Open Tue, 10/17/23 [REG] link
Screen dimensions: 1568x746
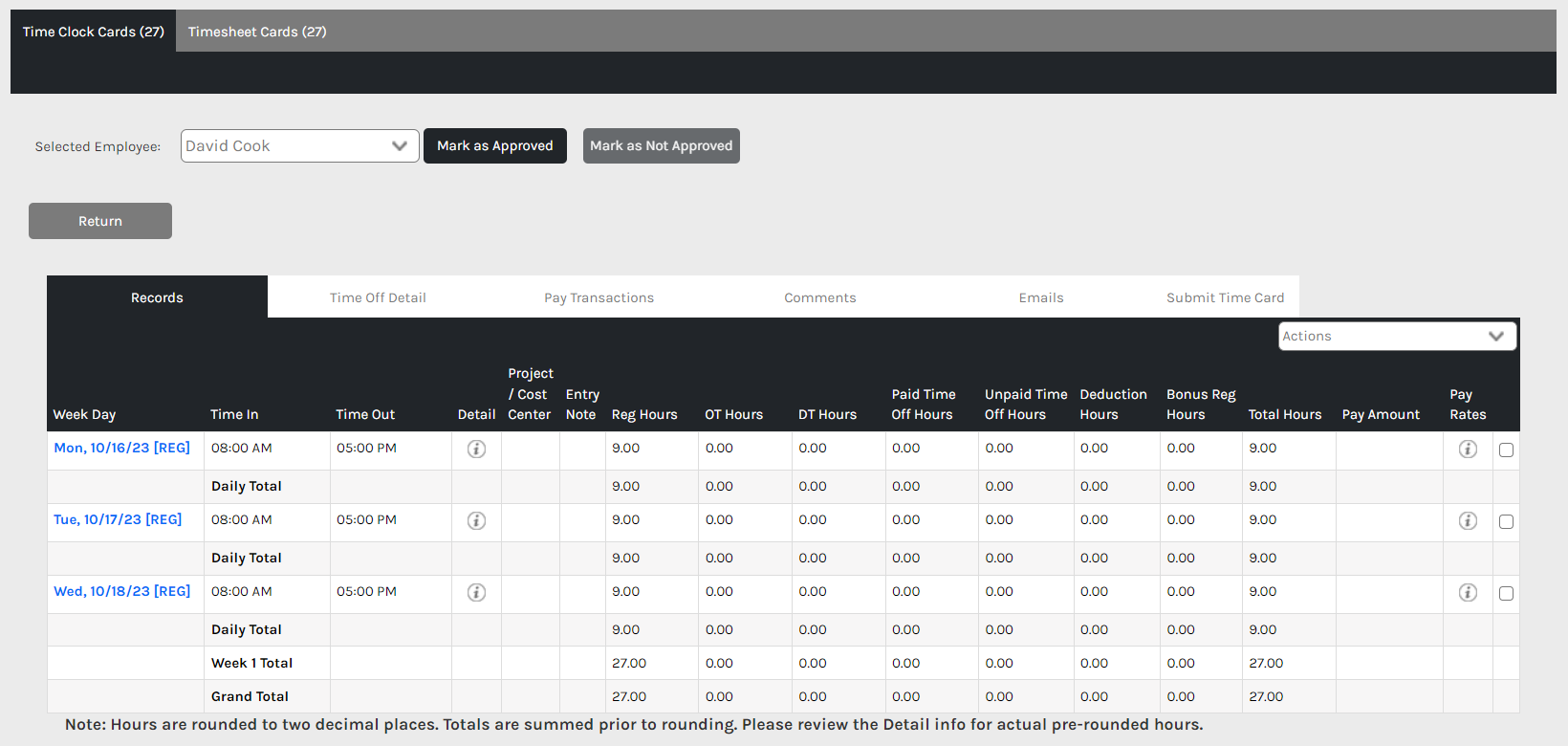point(118,519)
